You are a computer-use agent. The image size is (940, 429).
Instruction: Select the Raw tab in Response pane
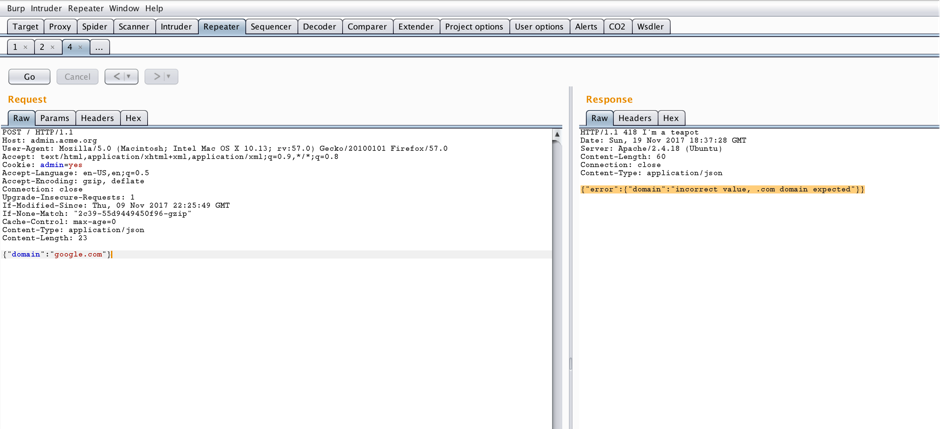[599, 118]
